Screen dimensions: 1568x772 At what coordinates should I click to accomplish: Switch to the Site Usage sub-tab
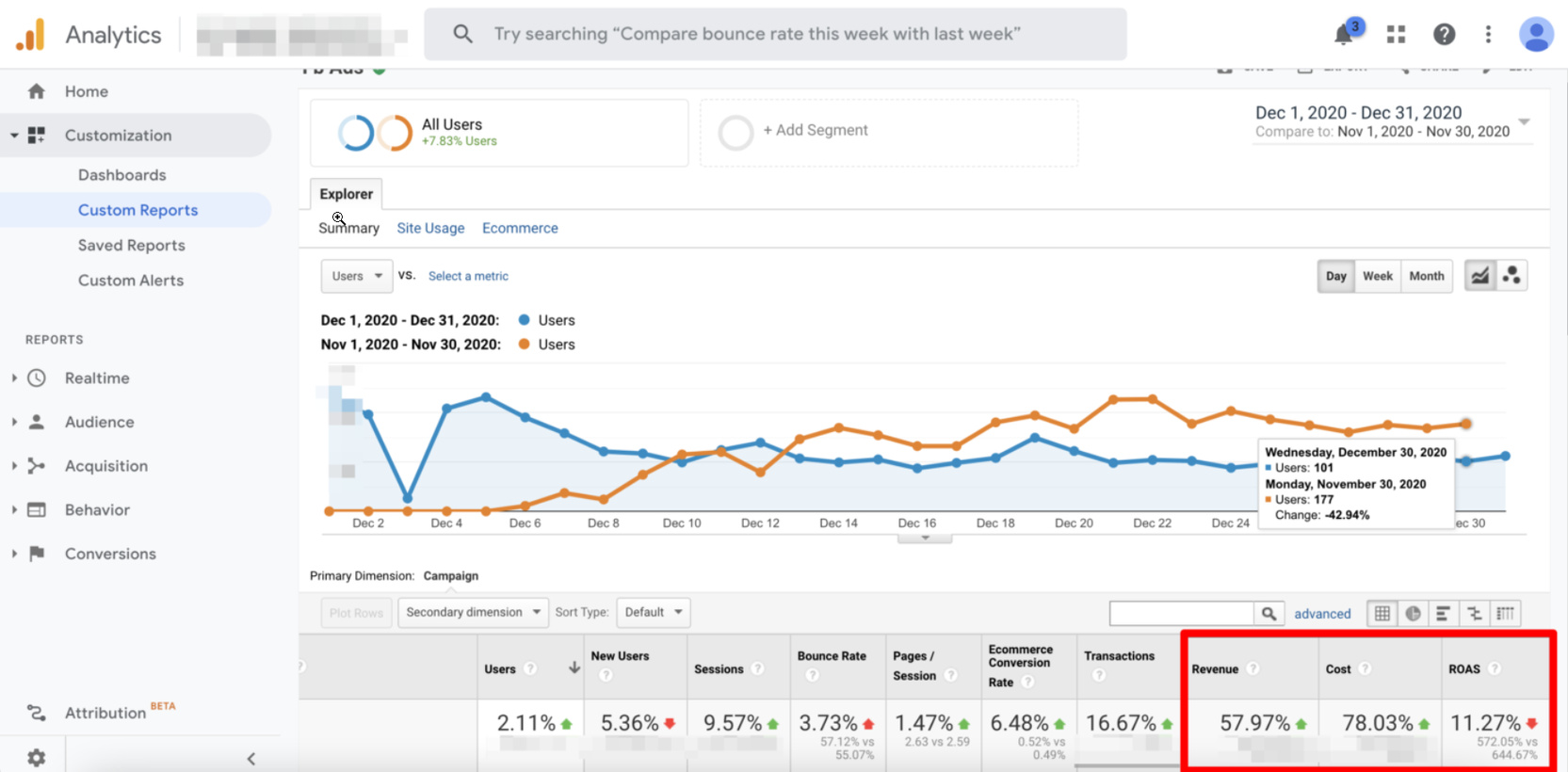click(x=430, y=228)
